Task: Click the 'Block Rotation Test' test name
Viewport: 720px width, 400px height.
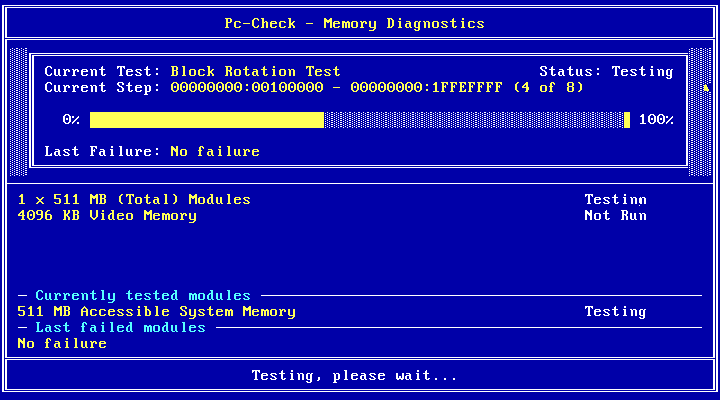Action: point(255,71)
